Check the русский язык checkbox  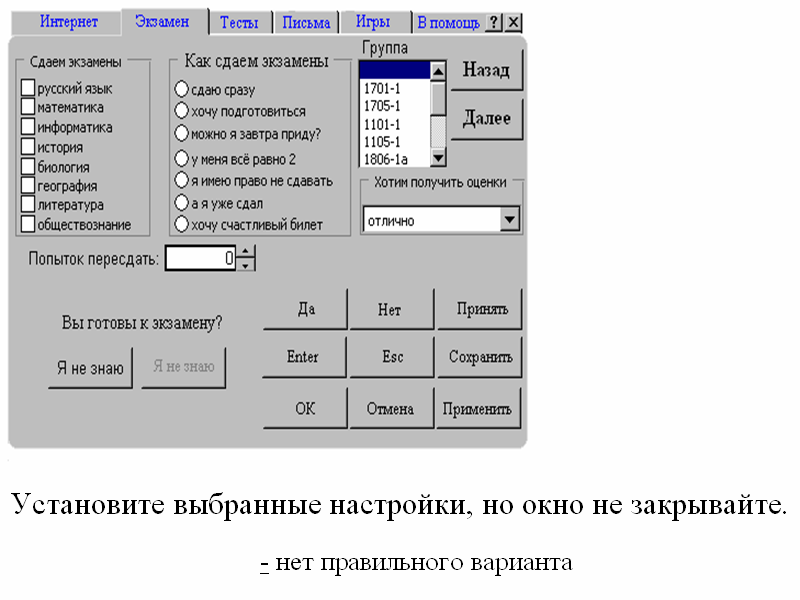click(28, 87)
